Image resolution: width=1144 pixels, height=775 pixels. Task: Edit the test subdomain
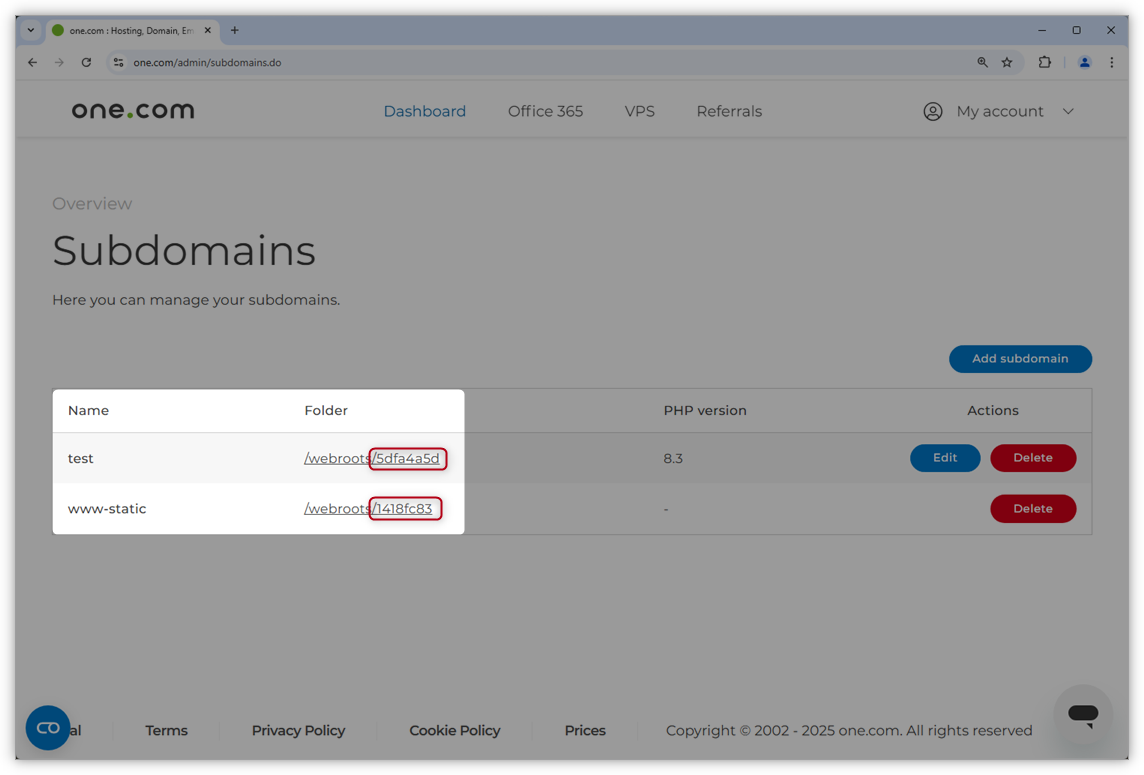(944, 458)
